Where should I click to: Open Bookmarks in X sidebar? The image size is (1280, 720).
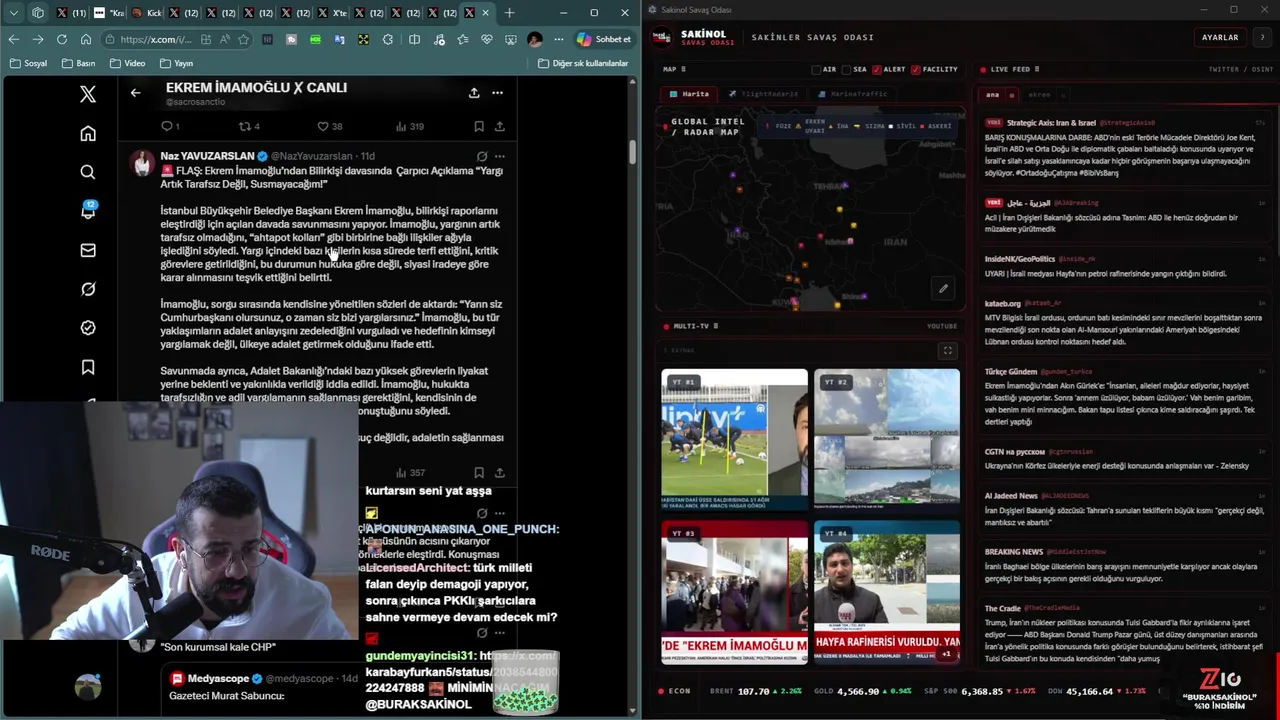coord(88,367)
